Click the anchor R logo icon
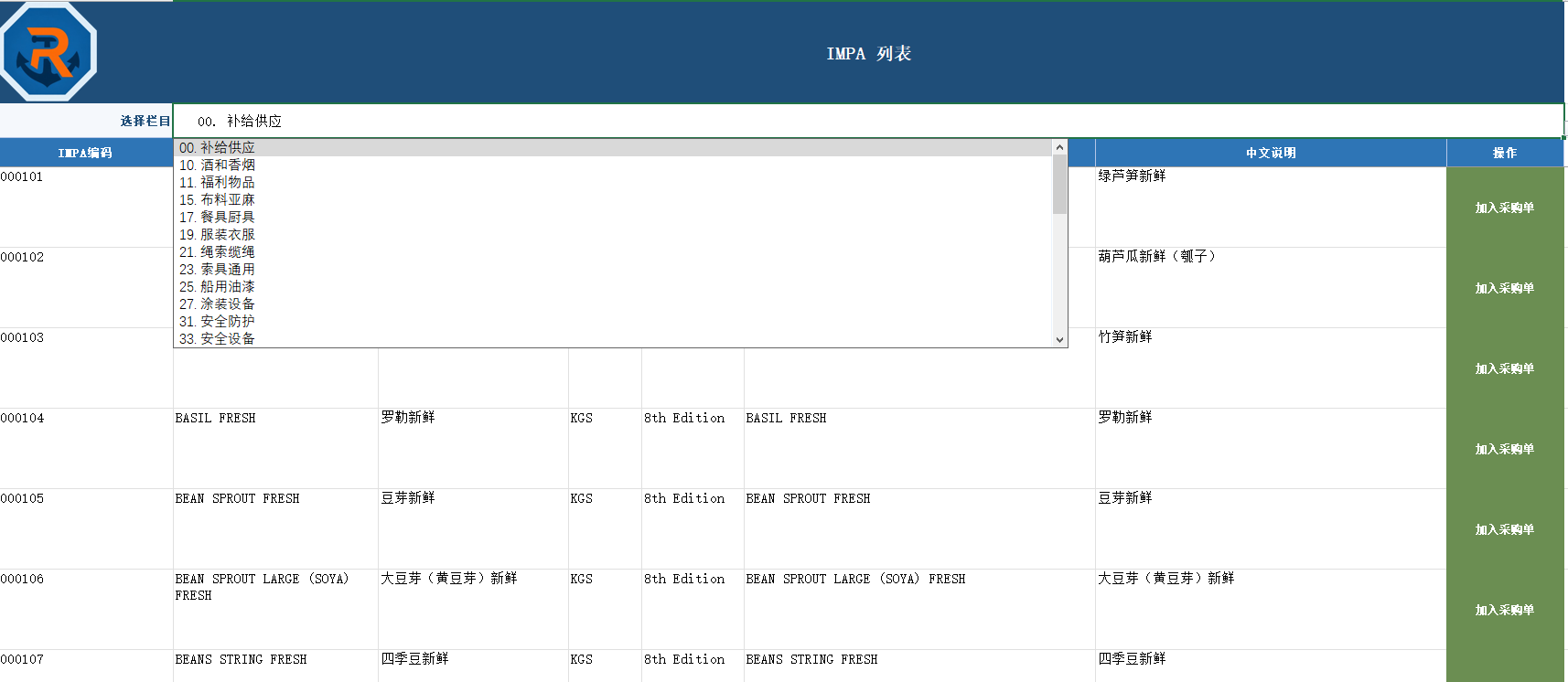 (48, 51)
